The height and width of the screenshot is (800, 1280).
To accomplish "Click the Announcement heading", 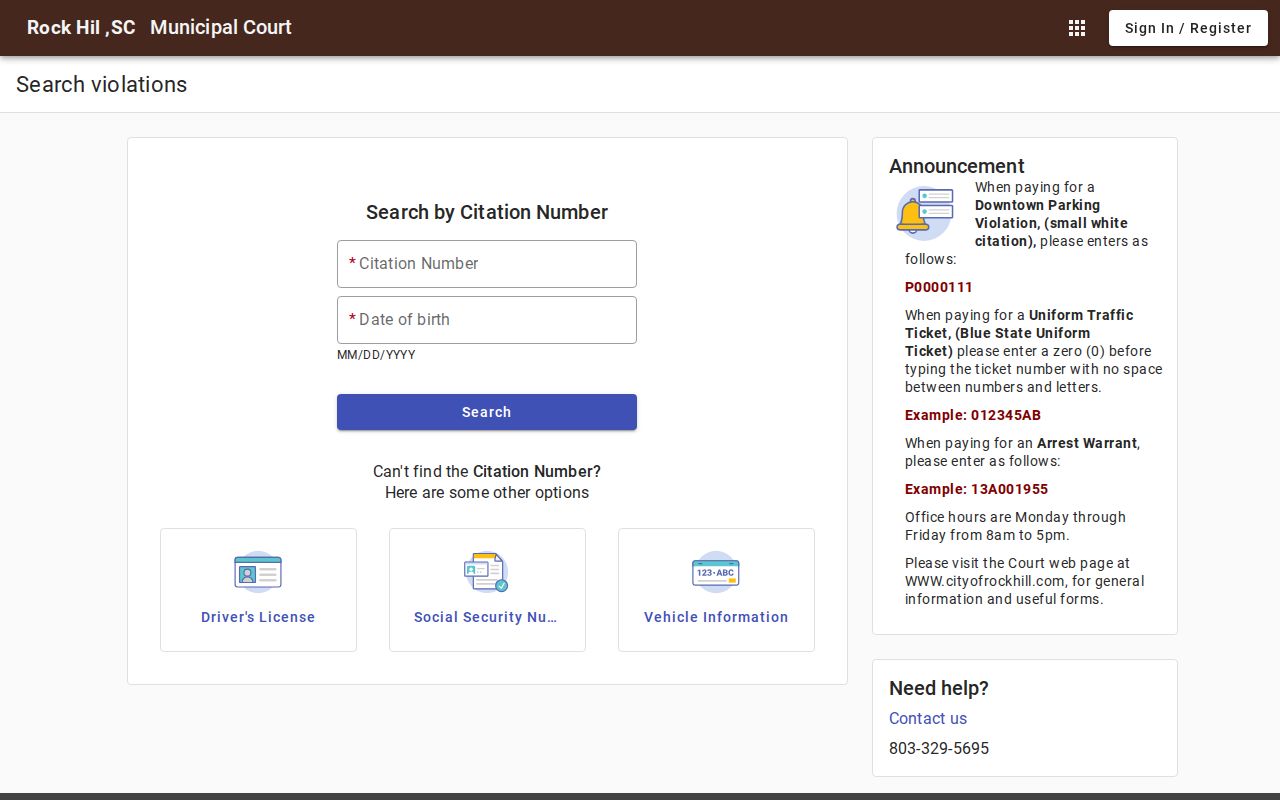I will (957, 166).
